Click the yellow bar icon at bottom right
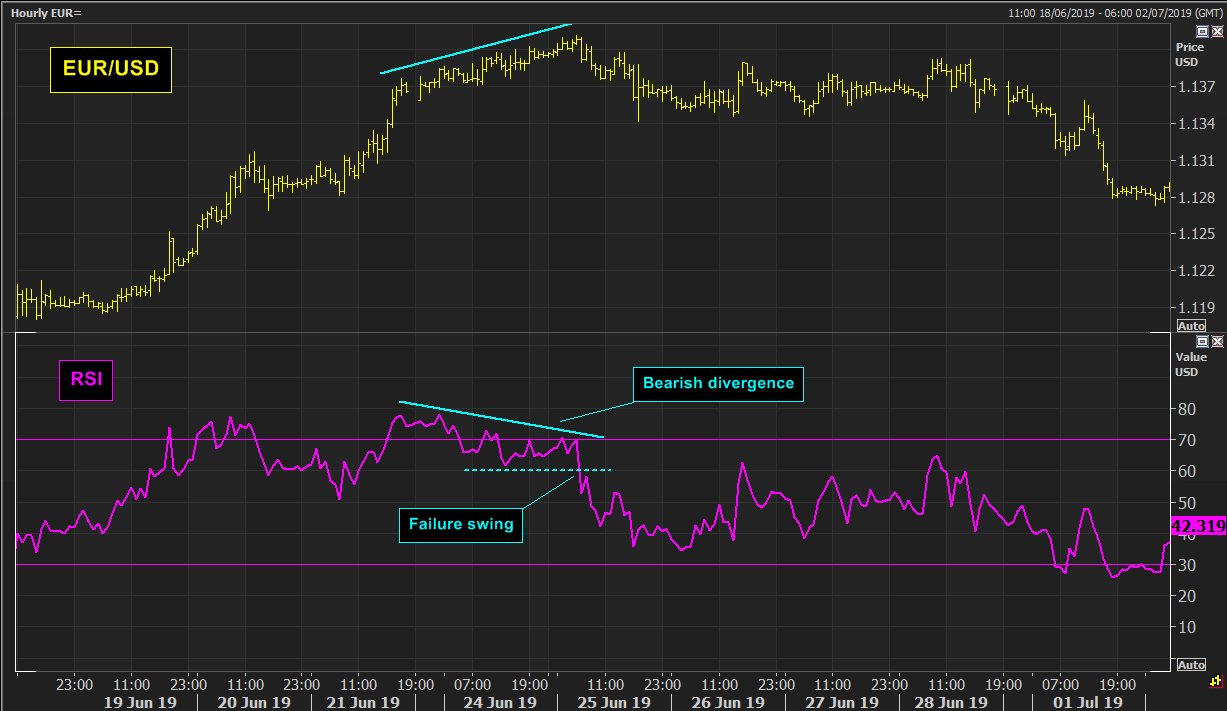Viewport: 1227px width, 711px height. coord(1215,680)
